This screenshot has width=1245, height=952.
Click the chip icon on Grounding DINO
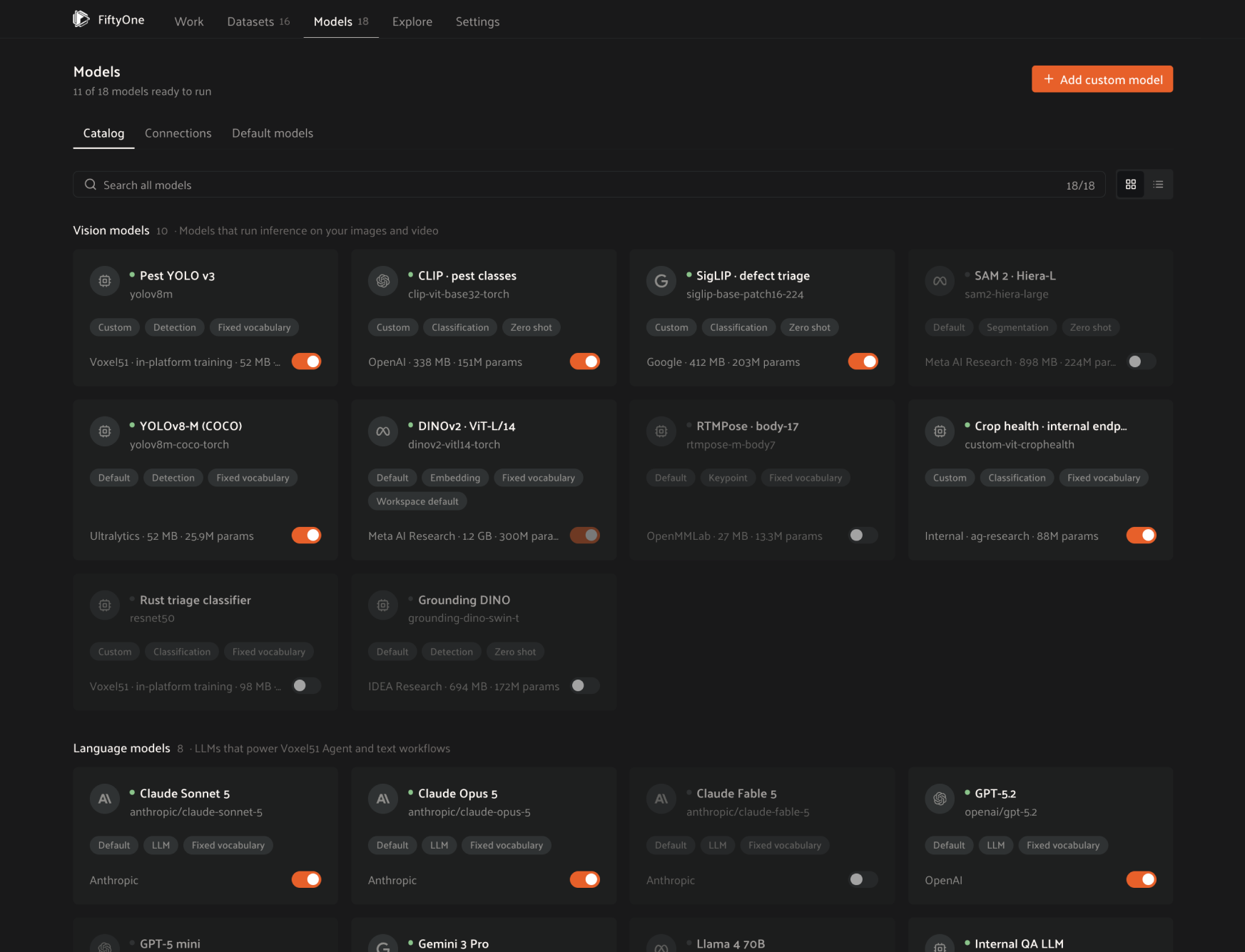[383, 605]
